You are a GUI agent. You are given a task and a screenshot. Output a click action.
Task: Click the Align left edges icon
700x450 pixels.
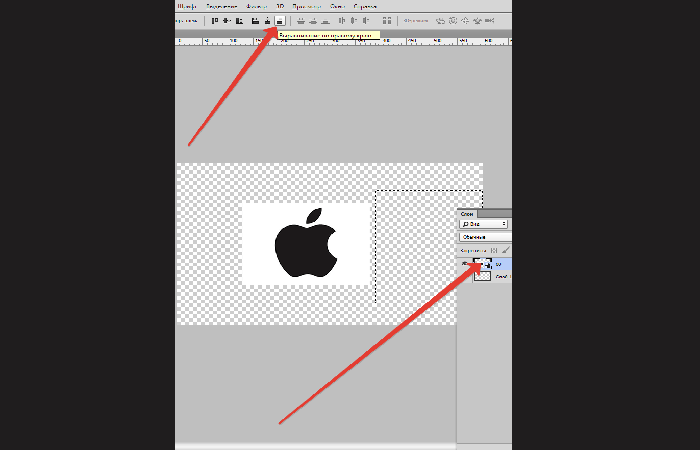[x=255, y=21]
